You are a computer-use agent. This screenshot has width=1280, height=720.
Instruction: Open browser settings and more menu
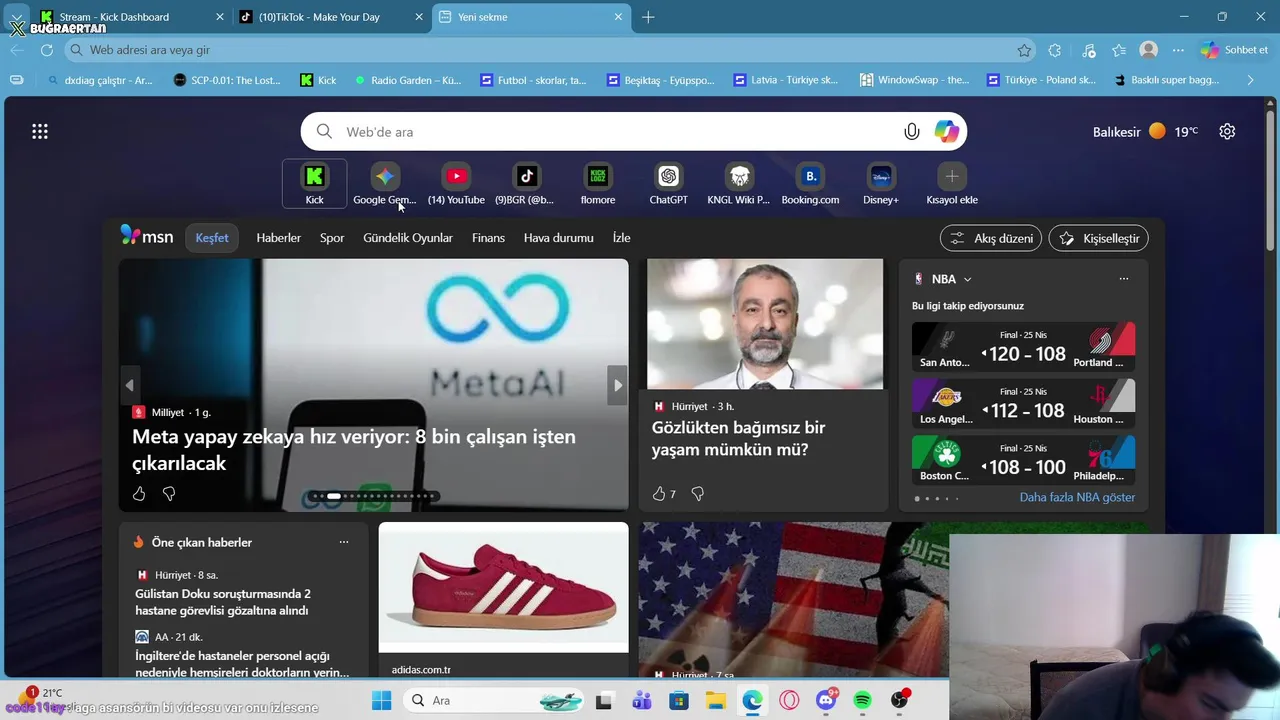tap(1179, 50)
